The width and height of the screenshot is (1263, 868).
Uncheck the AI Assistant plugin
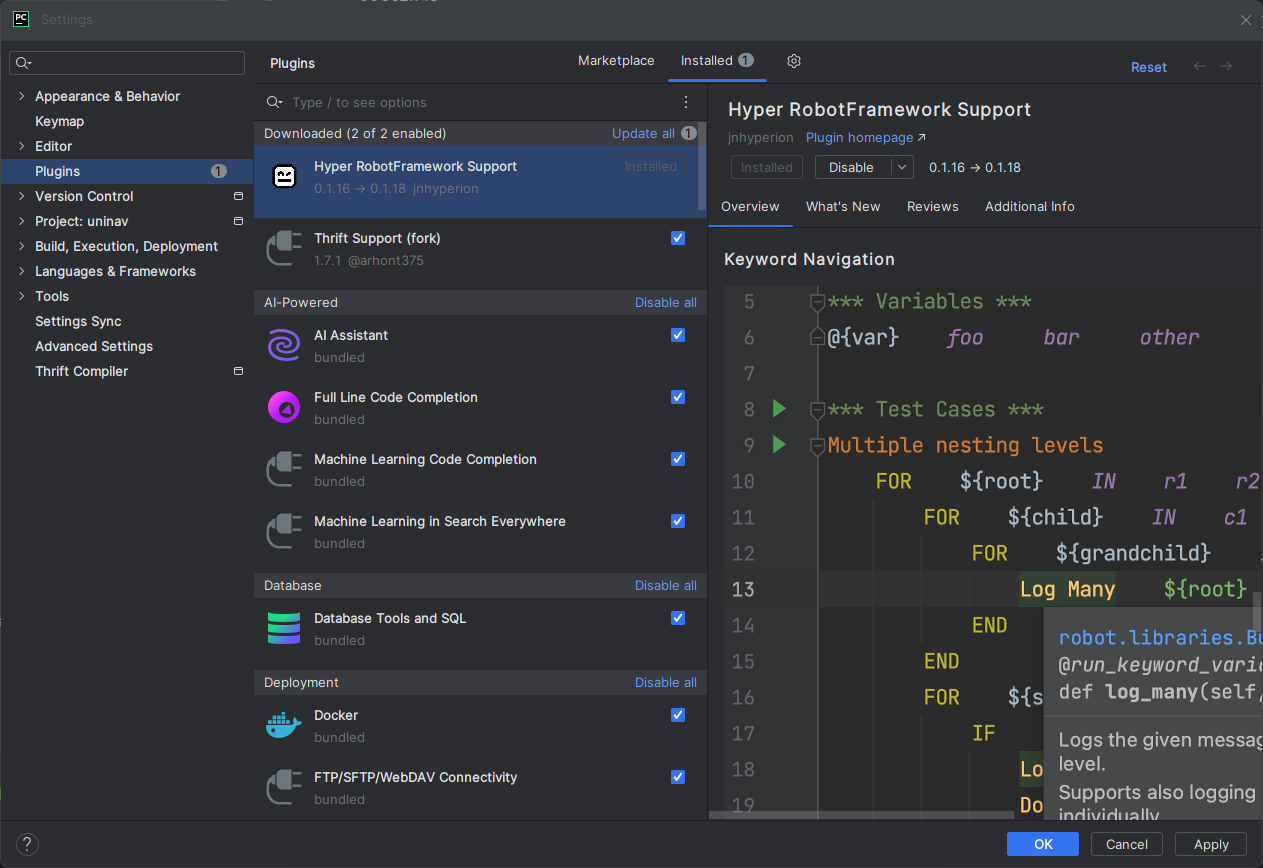pos(678,335)
